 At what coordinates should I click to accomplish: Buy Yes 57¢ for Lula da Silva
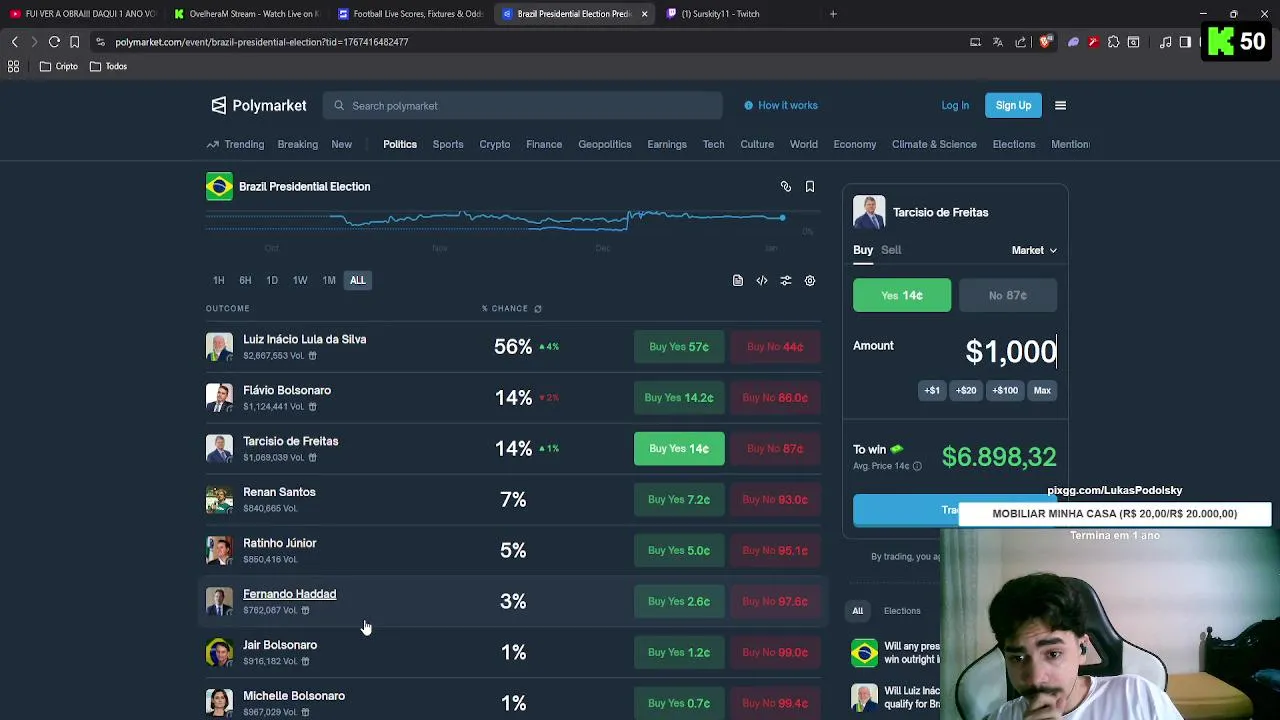679,347
